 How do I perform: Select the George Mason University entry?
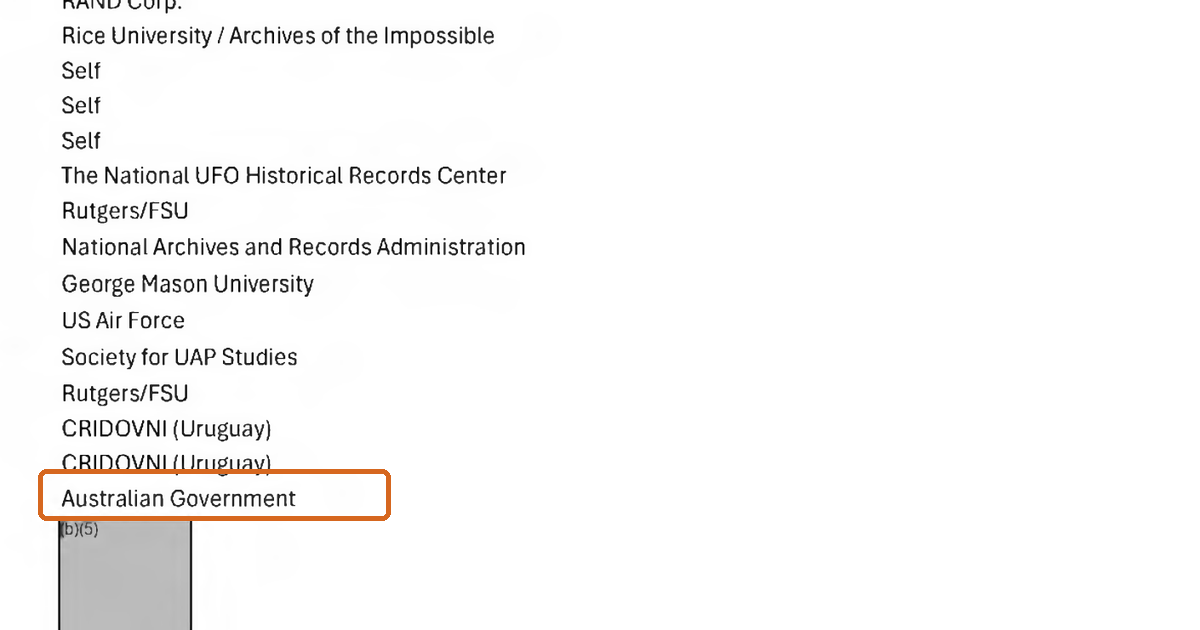(x=187, y=284)
